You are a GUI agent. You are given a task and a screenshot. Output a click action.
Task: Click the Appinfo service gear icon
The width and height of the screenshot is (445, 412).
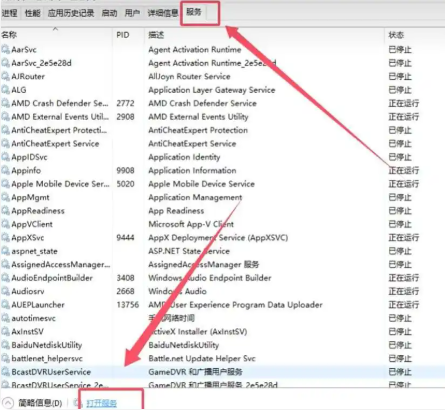(5, 170)
